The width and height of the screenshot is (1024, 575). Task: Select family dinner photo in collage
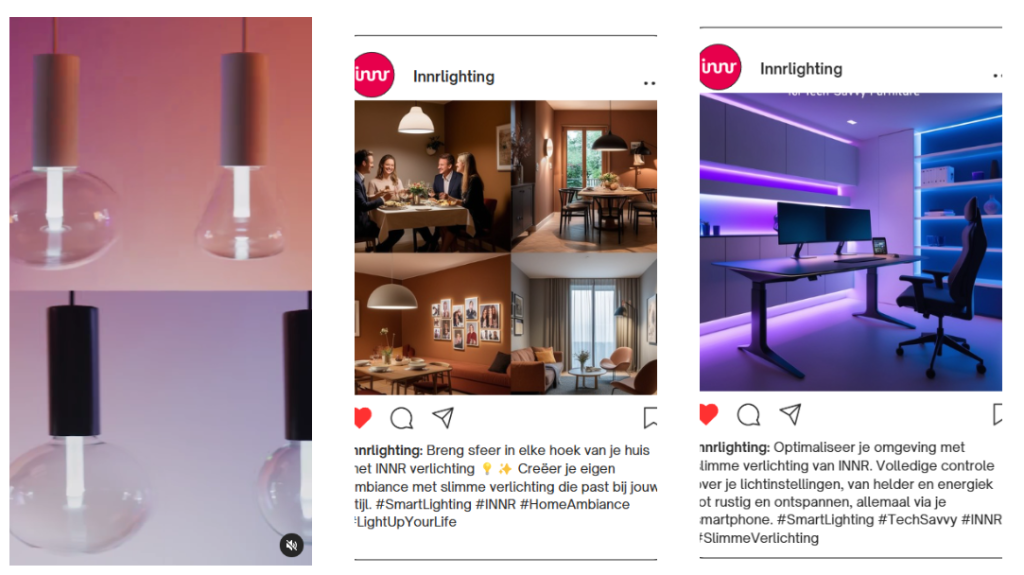pos(432,176)
